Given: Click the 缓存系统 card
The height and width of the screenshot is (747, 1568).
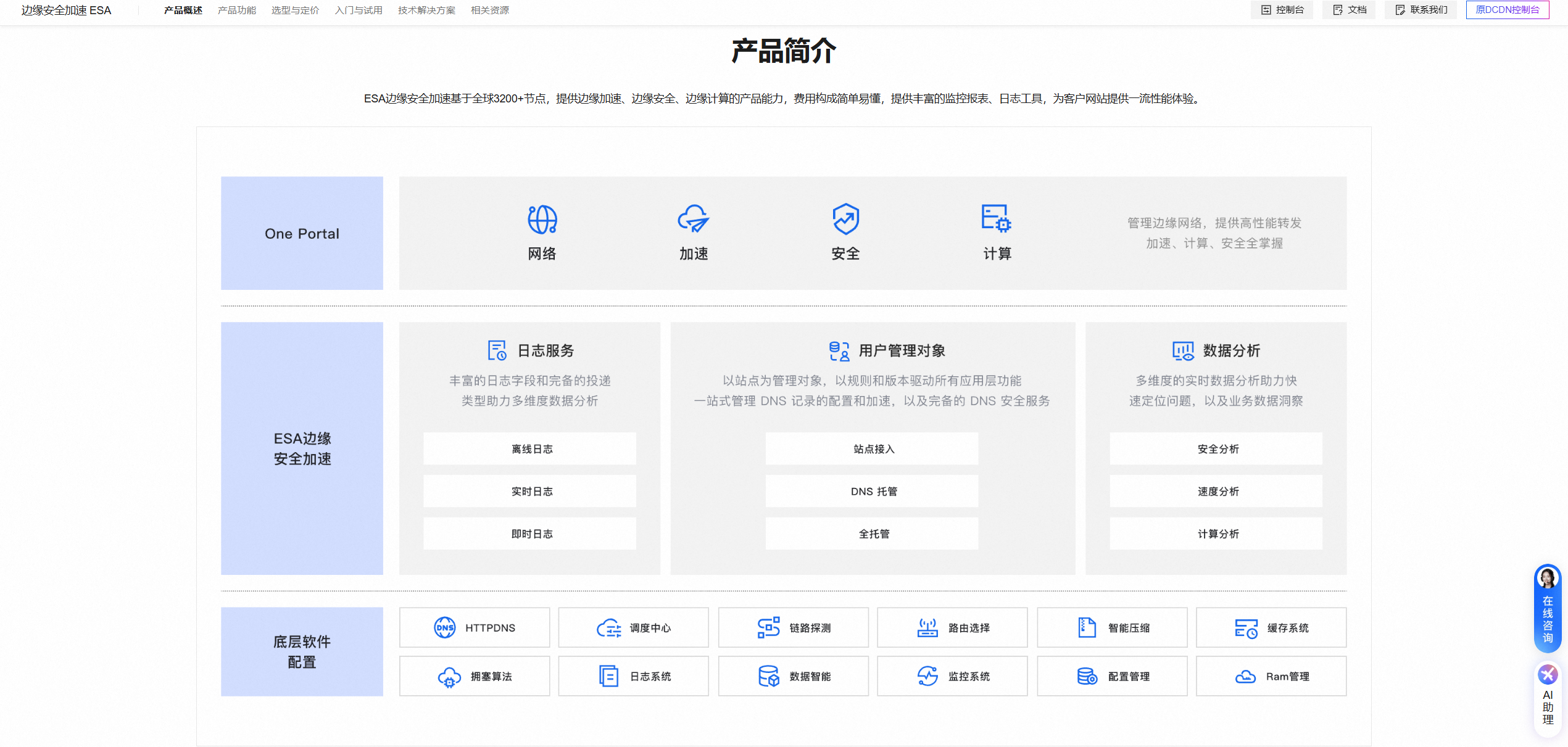Looking at the screenshot, I should (x=1271, y=627).
